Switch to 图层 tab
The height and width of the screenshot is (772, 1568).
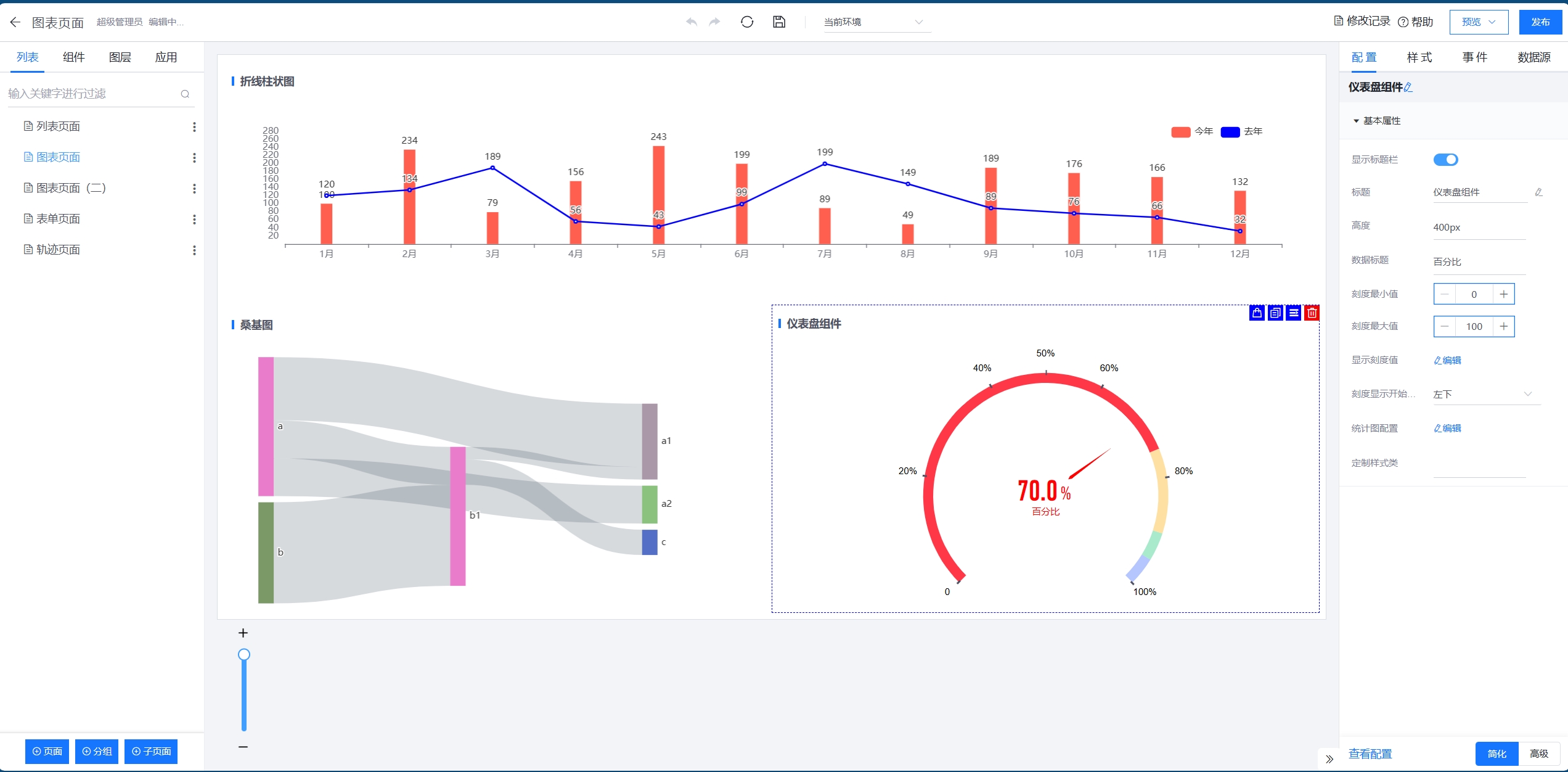[x=120, y=57]
